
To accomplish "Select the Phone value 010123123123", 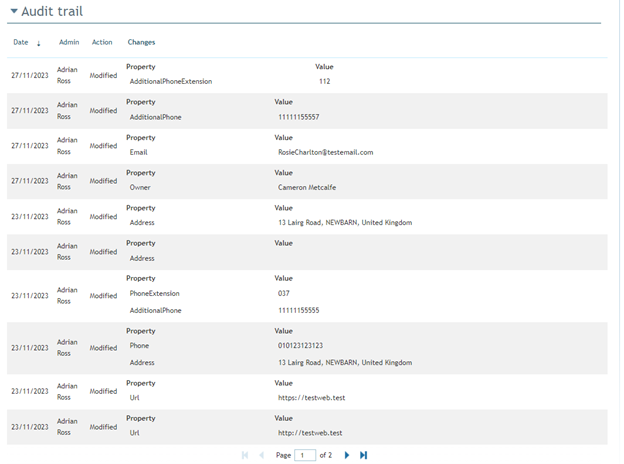I will click(300, 345).
